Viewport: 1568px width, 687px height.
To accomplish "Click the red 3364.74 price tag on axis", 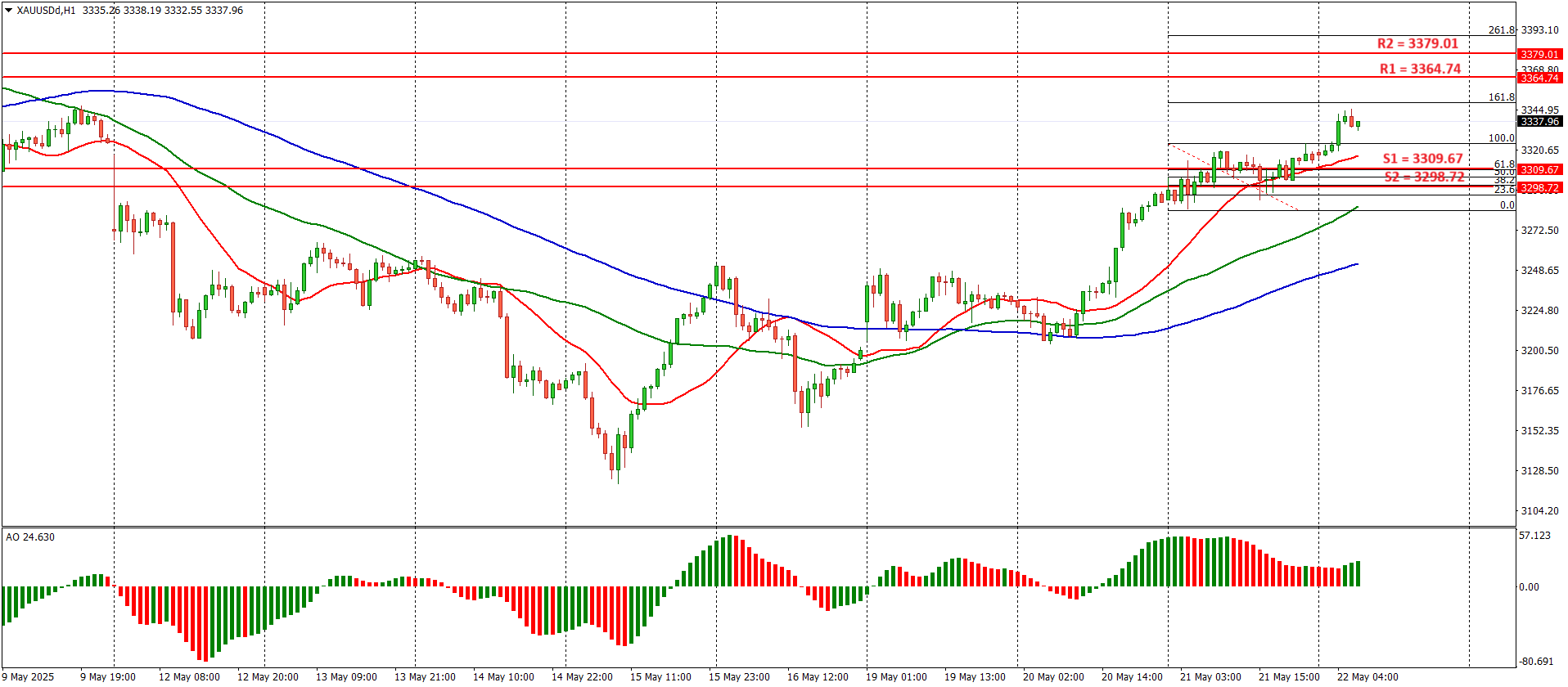I will click(1539, 79).
